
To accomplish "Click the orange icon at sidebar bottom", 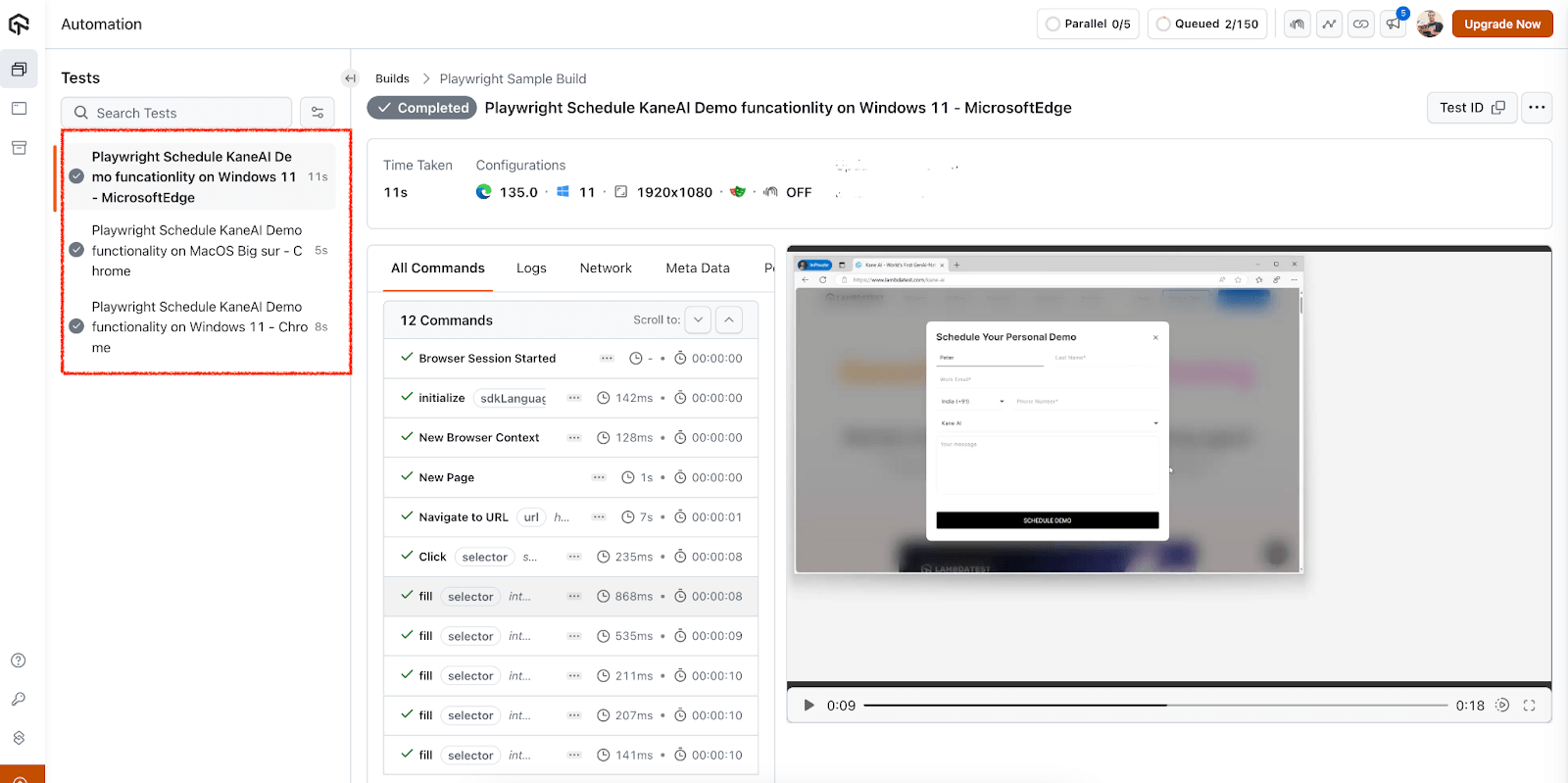I will (22, 774).
